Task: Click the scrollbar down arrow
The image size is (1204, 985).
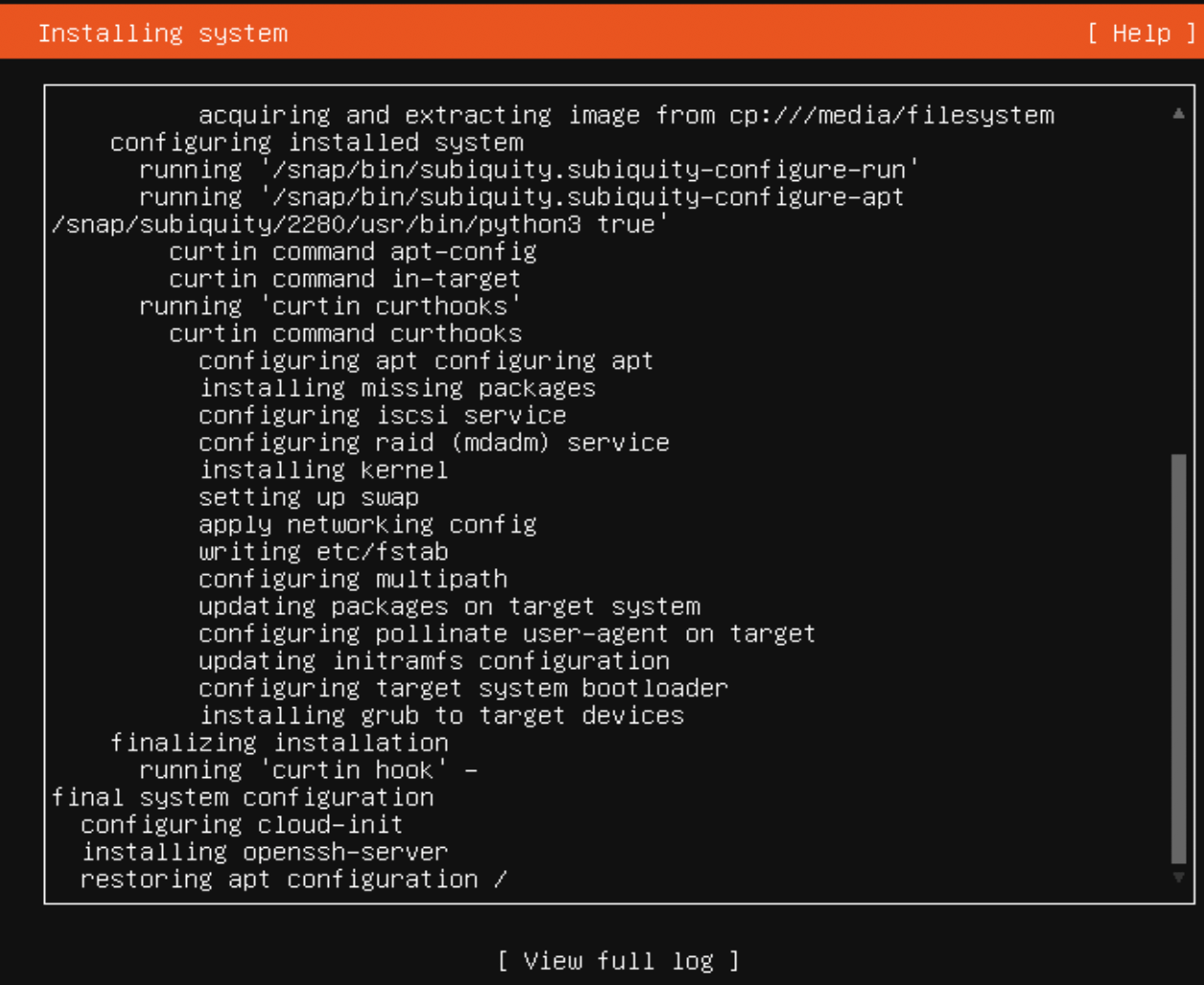Action: [1178, 878]
